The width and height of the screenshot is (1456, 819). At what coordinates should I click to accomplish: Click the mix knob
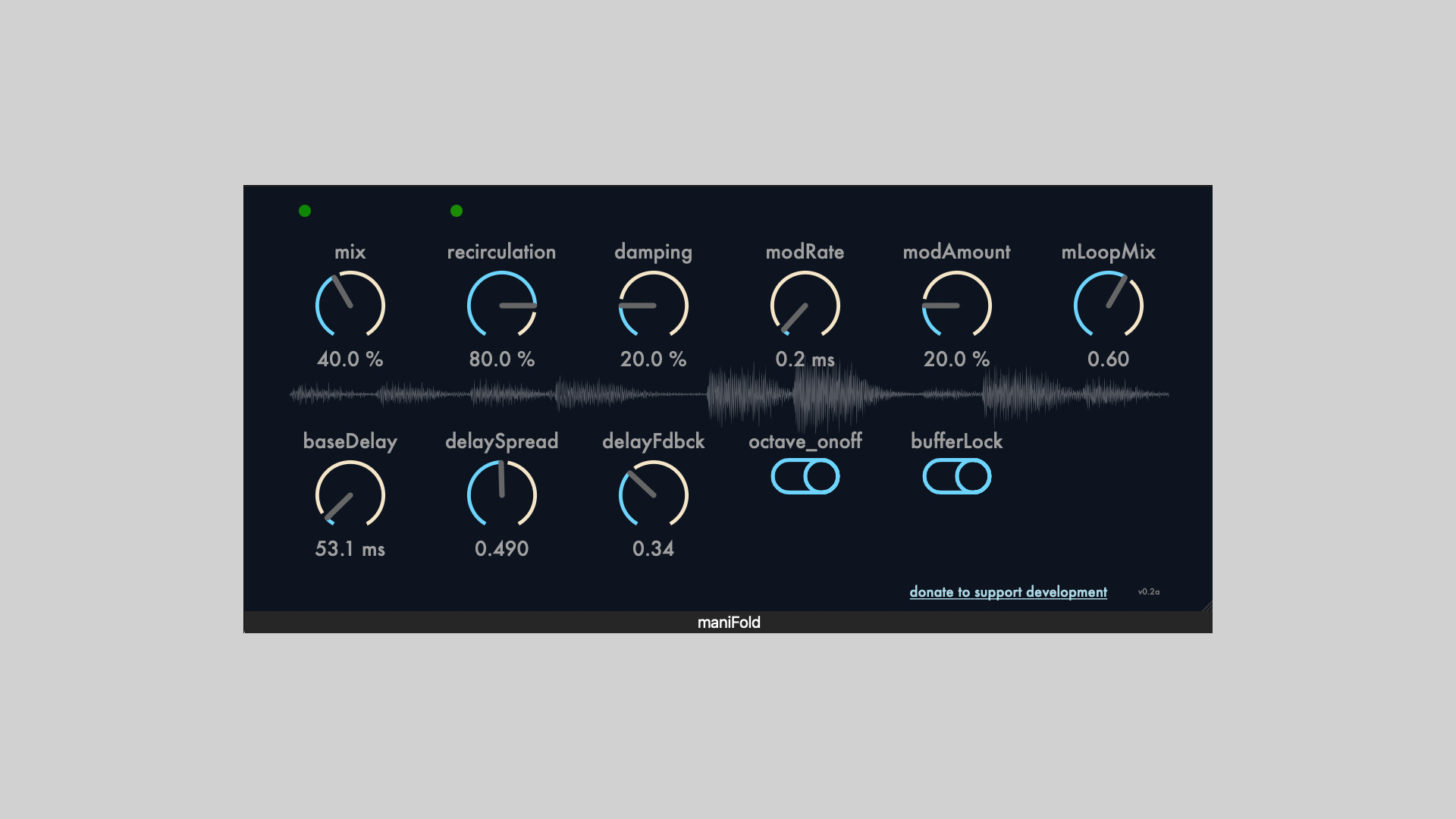pyautogui.click(x=350, y=305)
